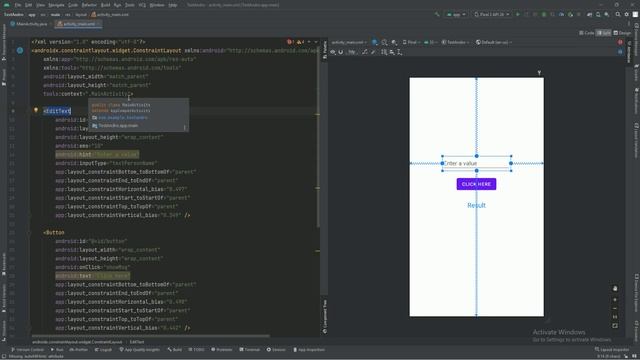Toggle view options eye icon
The width and height of the screenshot is (640, 360).
[x=333, y=52]
